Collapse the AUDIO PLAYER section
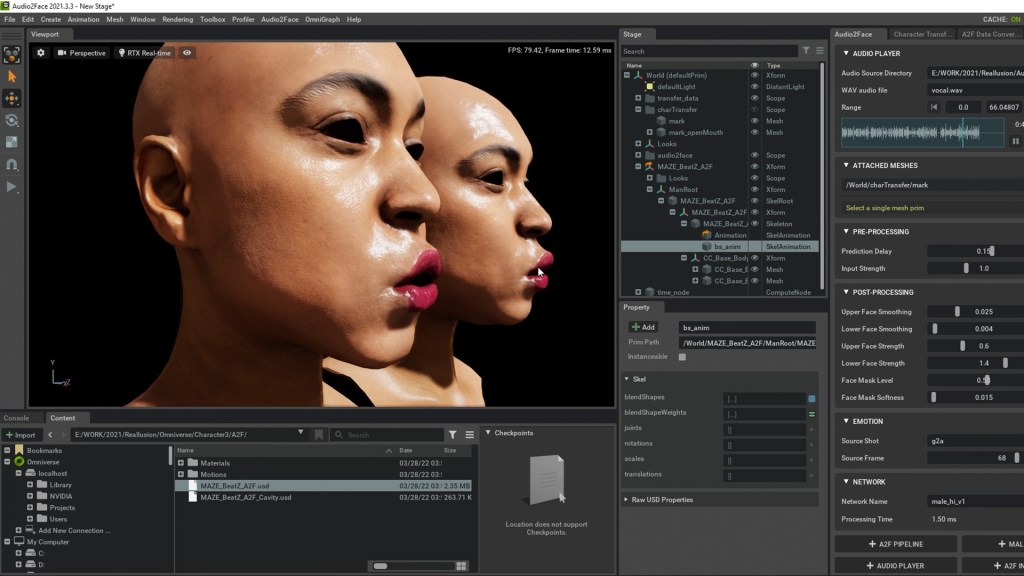 coord(846,54)
